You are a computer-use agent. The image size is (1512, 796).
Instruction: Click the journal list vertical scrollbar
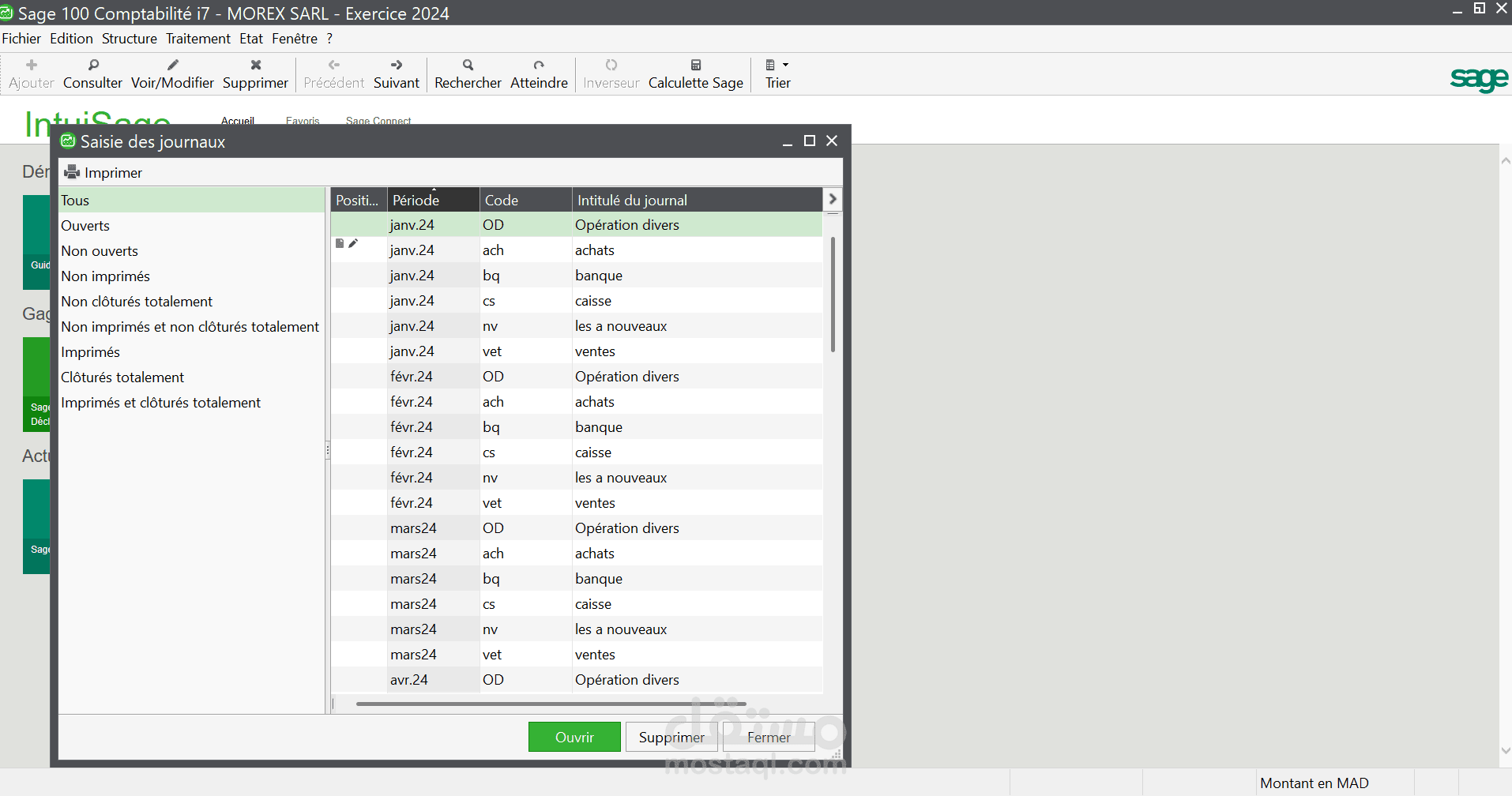point(833,294)
